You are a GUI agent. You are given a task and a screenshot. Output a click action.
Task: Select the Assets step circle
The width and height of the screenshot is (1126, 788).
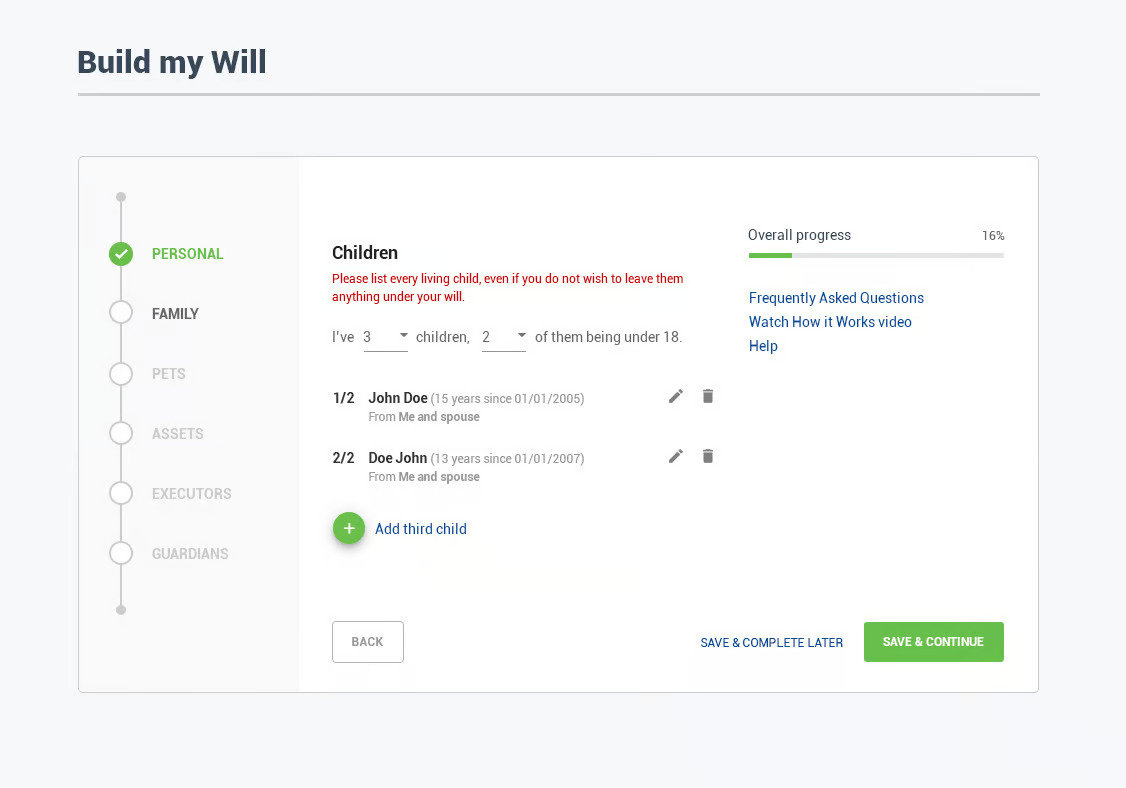[121, 434]
